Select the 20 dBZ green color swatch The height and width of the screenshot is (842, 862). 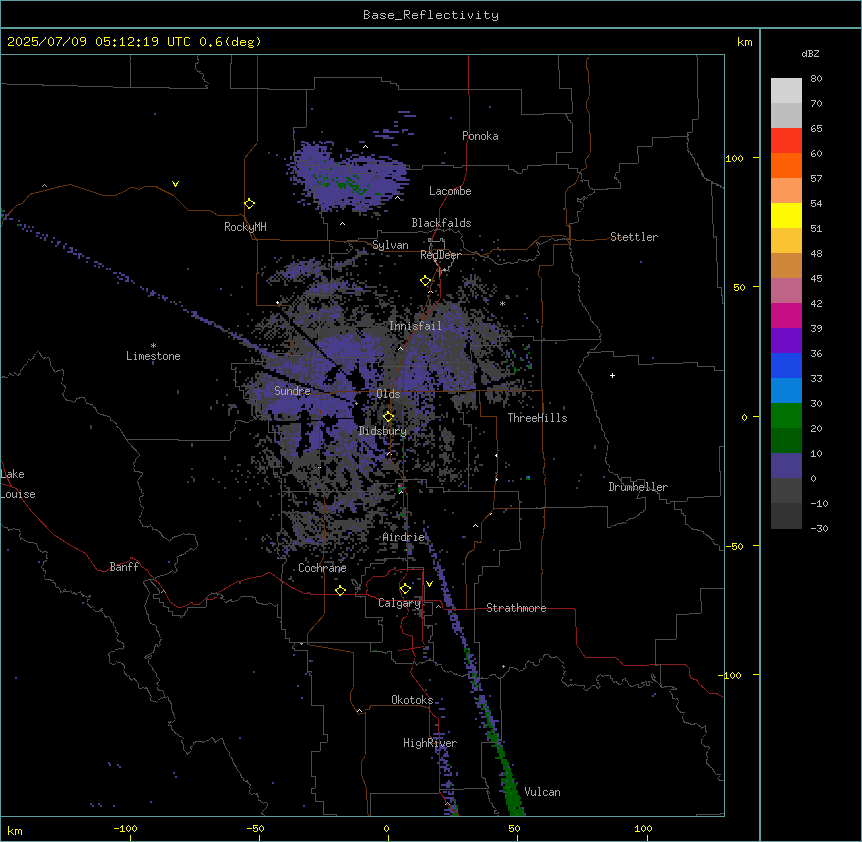click(786, 416)
